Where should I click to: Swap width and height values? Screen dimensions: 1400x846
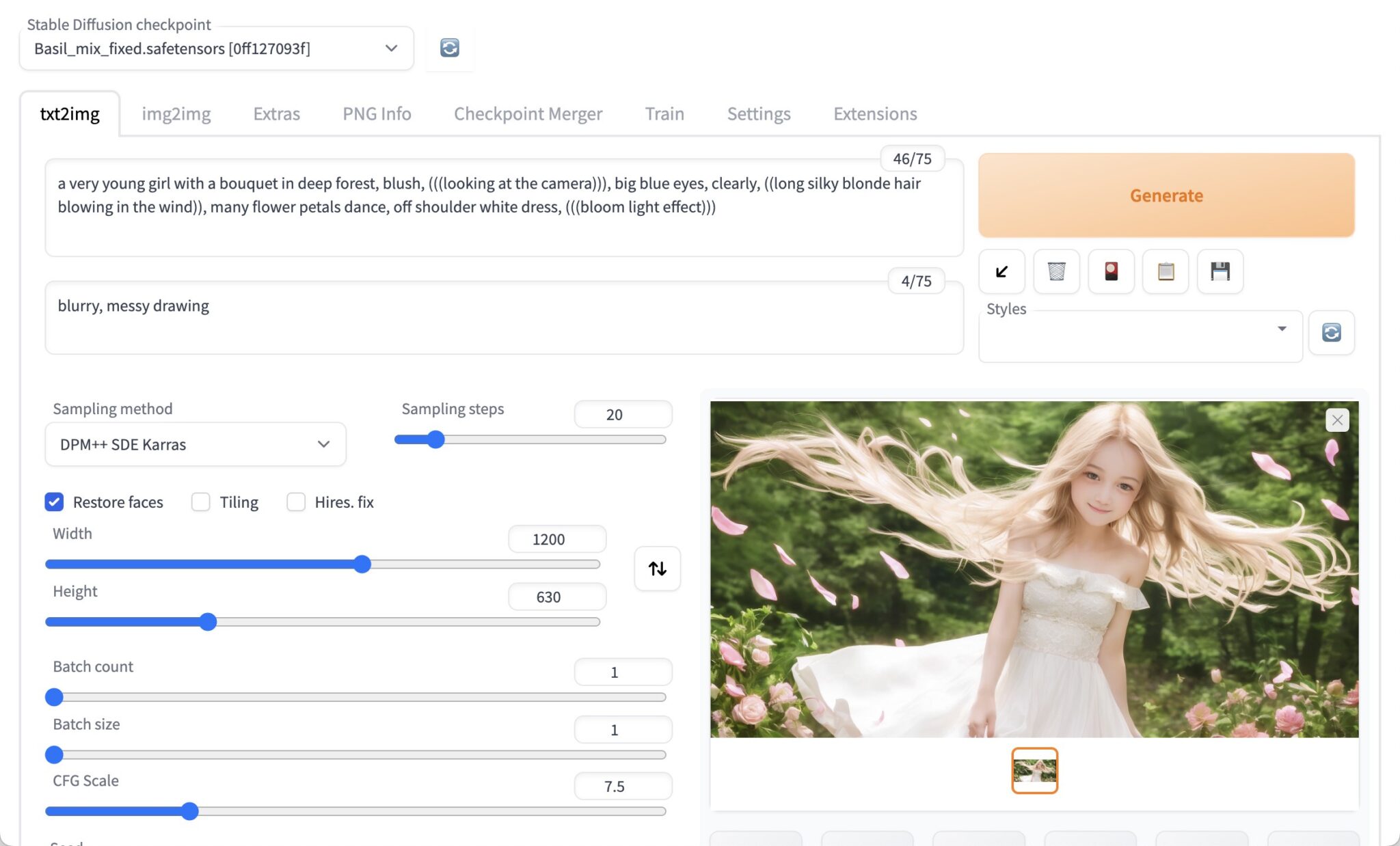tap(657, 568)
